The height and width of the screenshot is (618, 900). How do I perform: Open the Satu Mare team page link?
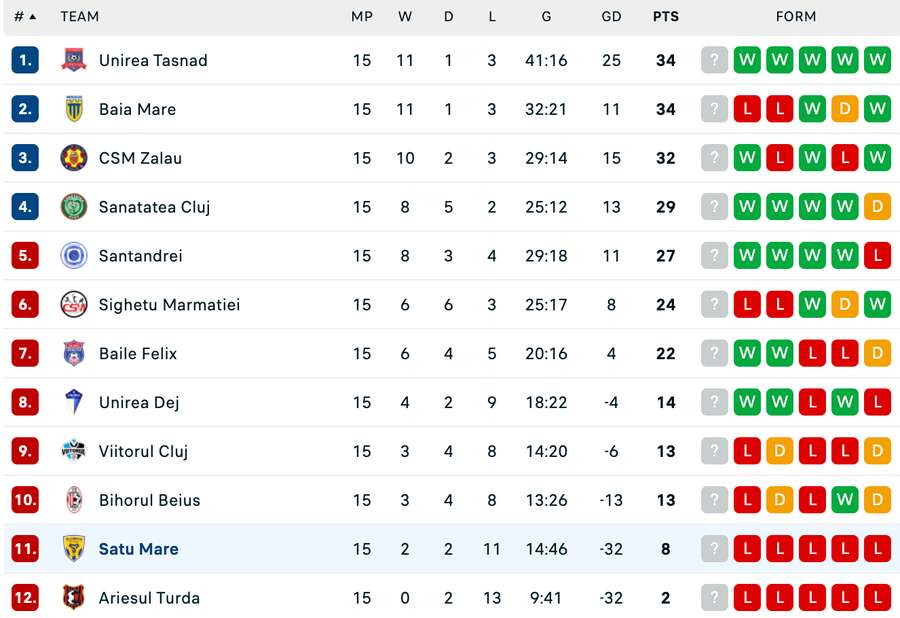tap(138, 549)
